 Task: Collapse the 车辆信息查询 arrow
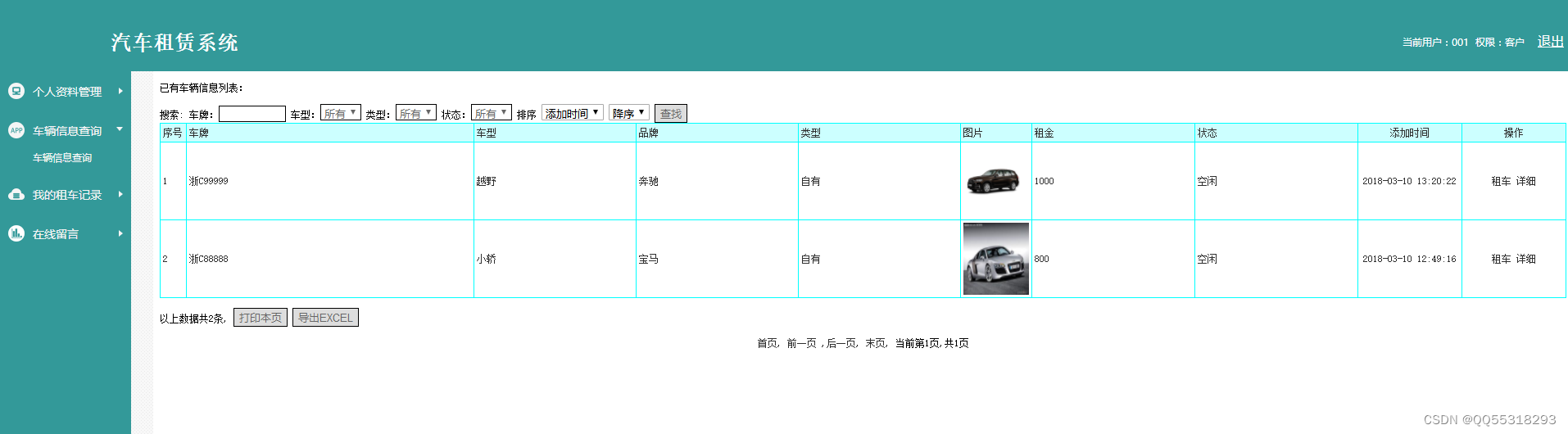(x=120, y=129)
